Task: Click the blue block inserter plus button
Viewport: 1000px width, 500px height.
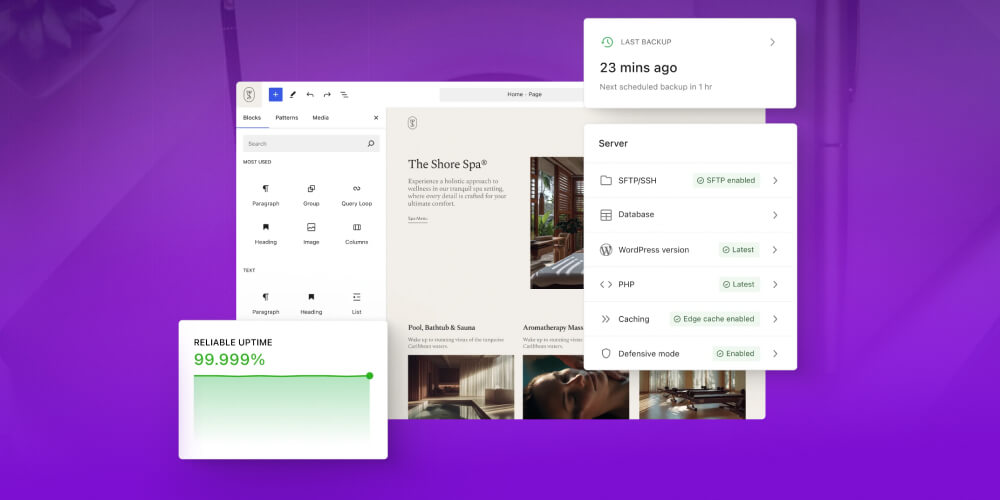Action: 275,94
